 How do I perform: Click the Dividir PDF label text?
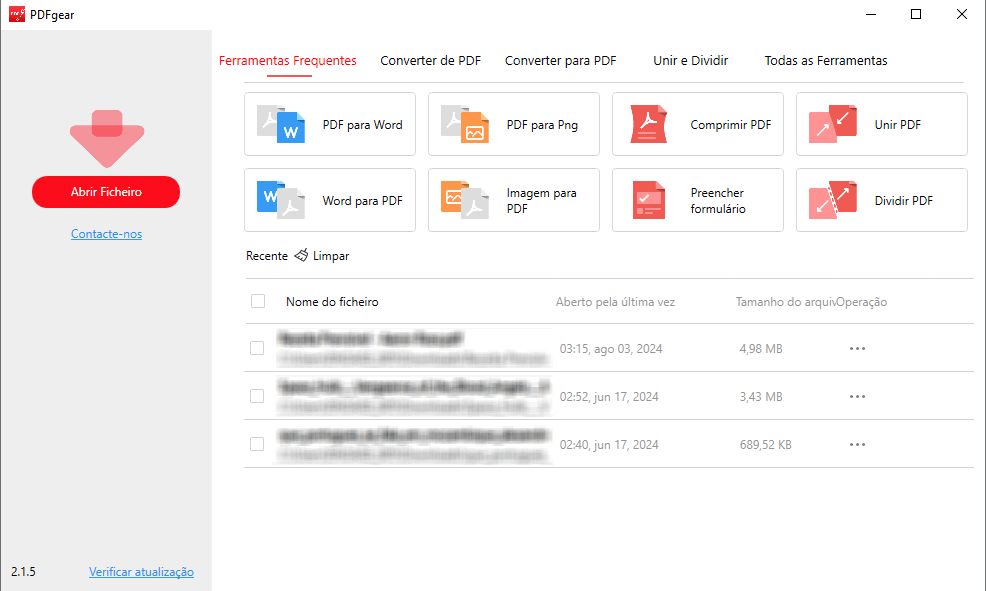[904, 201]
